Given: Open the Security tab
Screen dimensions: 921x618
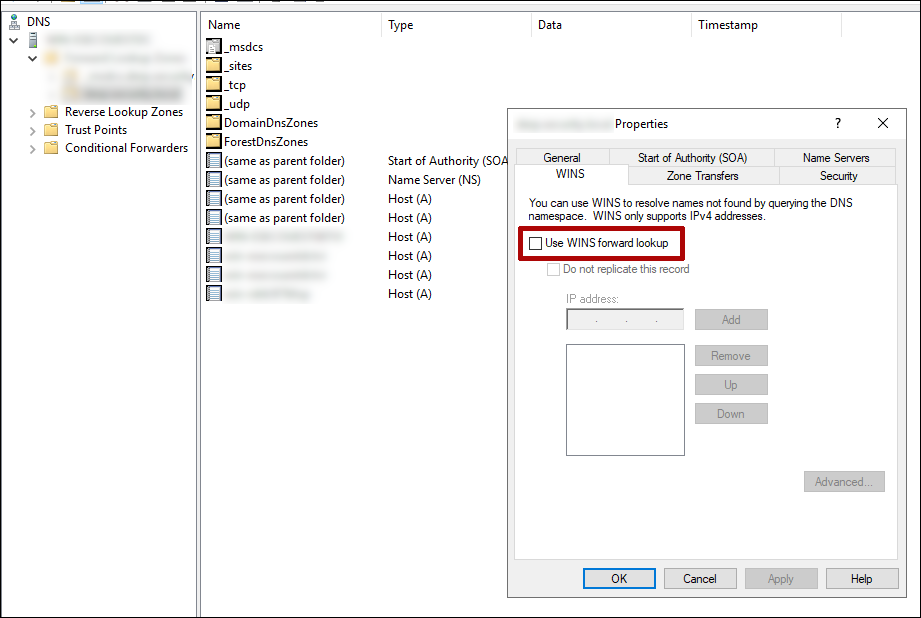Looking at the screenshot, I should (837, 176).
